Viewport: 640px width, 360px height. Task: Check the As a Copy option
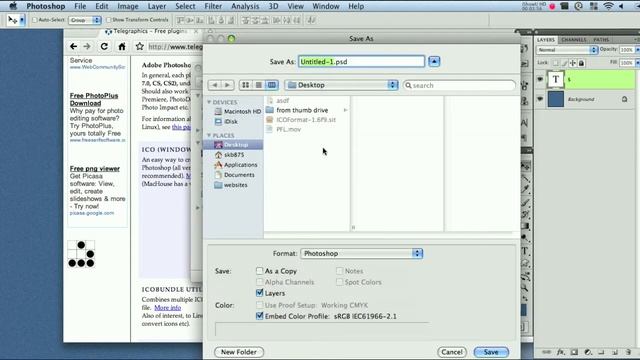coord(259,271)
